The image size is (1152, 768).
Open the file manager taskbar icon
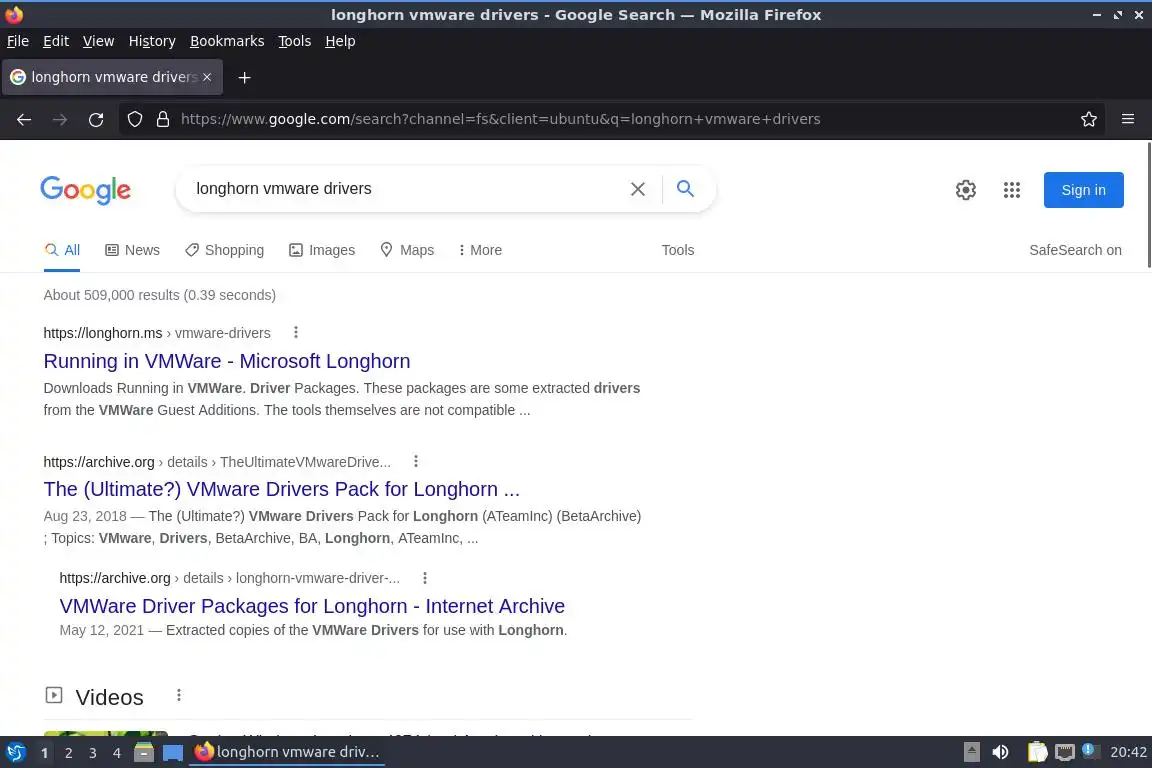(144, 752)
